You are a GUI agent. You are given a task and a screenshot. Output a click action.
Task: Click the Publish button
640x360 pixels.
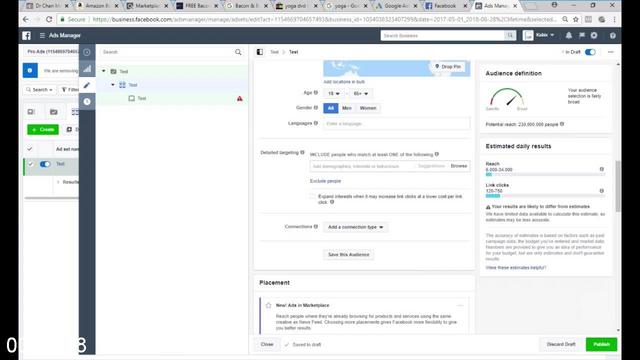click(601, 344)
